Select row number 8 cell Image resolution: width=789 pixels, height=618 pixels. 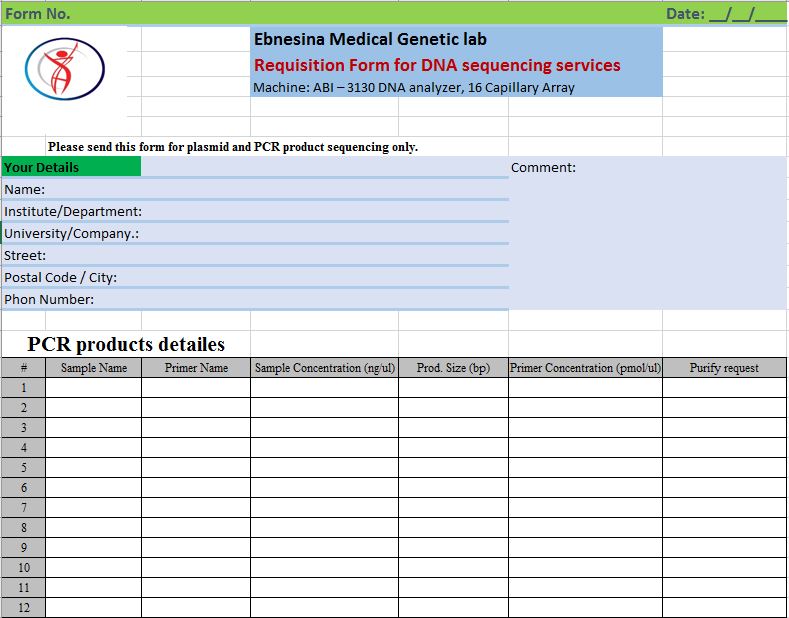pyautogui.click(x=24, y=527)
